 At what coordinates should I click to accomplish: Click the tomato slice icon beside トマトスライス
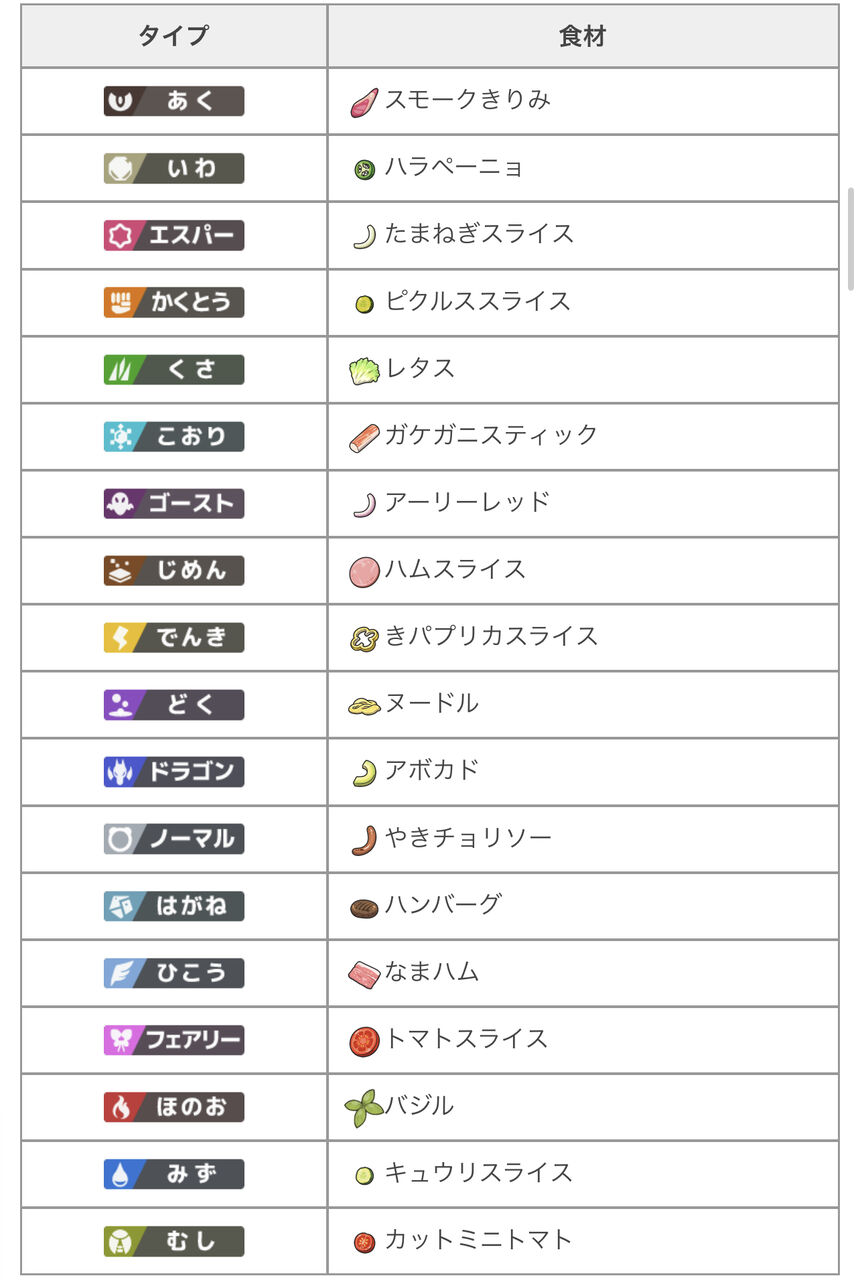[x=364, y=1042]
